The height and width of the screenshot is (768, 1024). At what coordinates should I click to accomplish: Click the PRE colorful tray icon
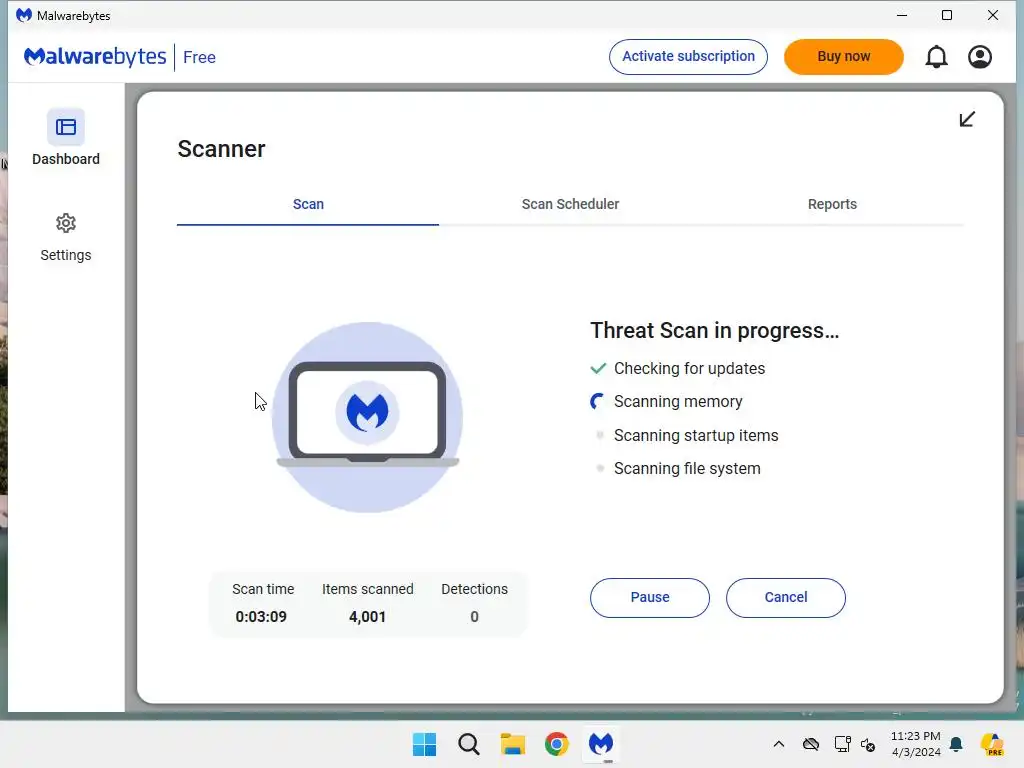[x=992, y=744]
